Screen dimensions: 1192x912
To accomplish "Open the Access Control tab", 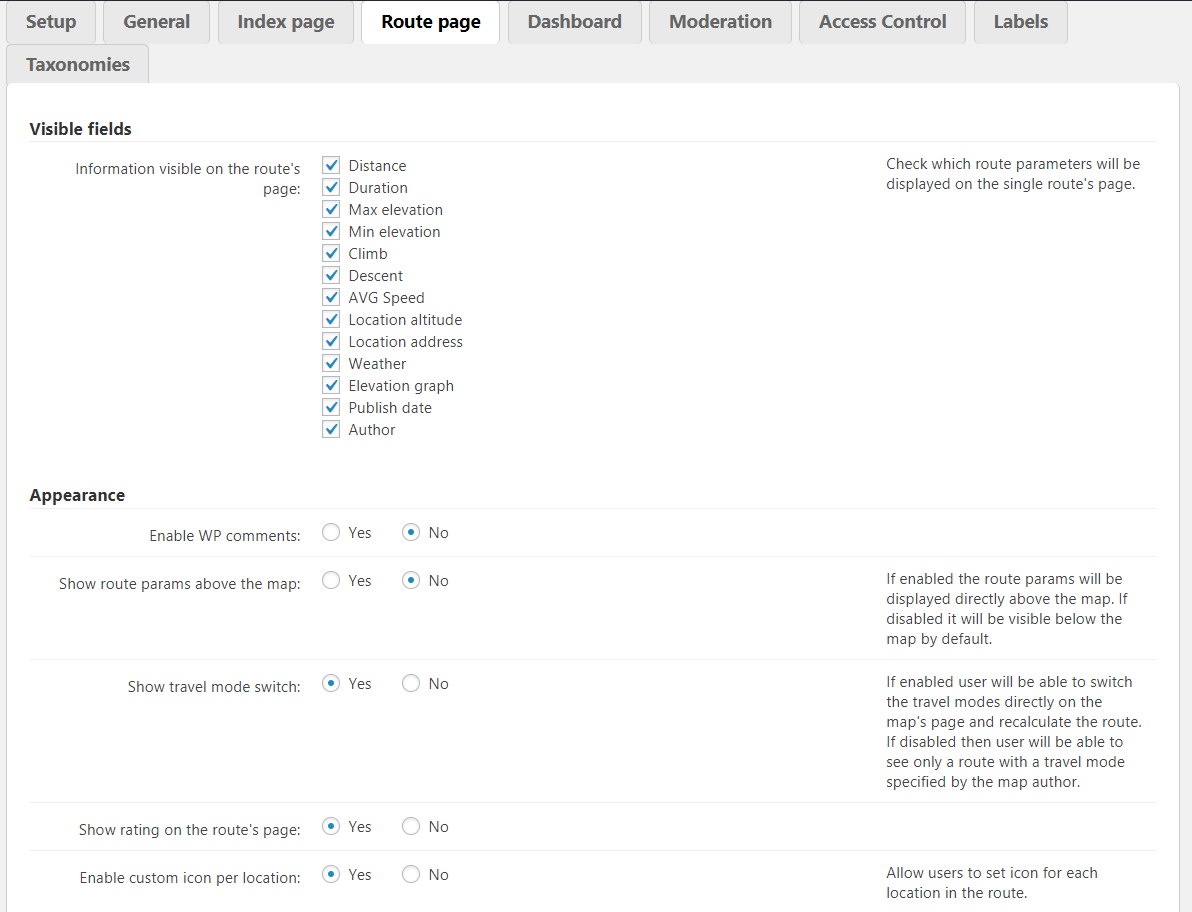I will tap(882, 22).
